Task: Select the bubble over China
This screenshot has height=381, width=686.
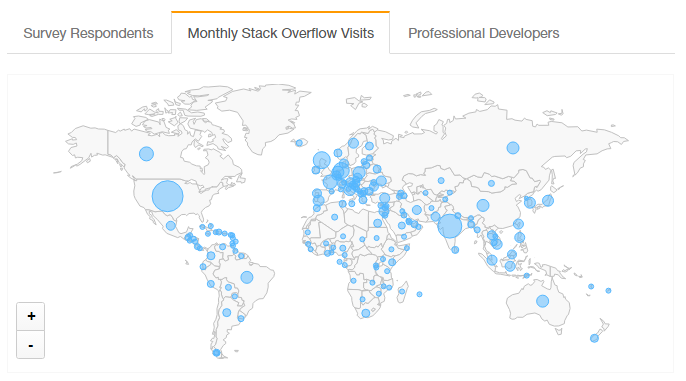Action: pyautogui.click(x=483, y=205)
